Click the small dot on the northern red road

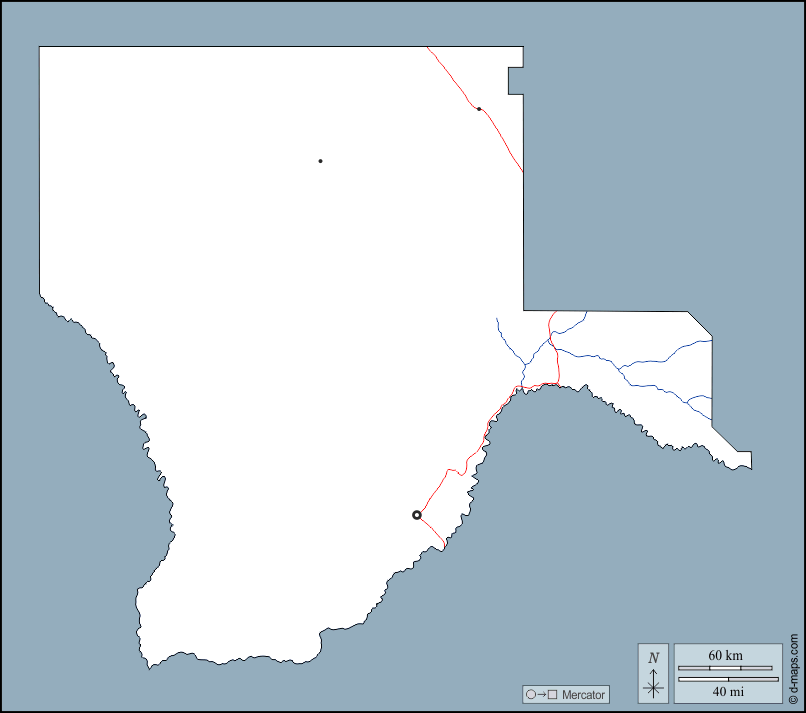tap(479, 109)
